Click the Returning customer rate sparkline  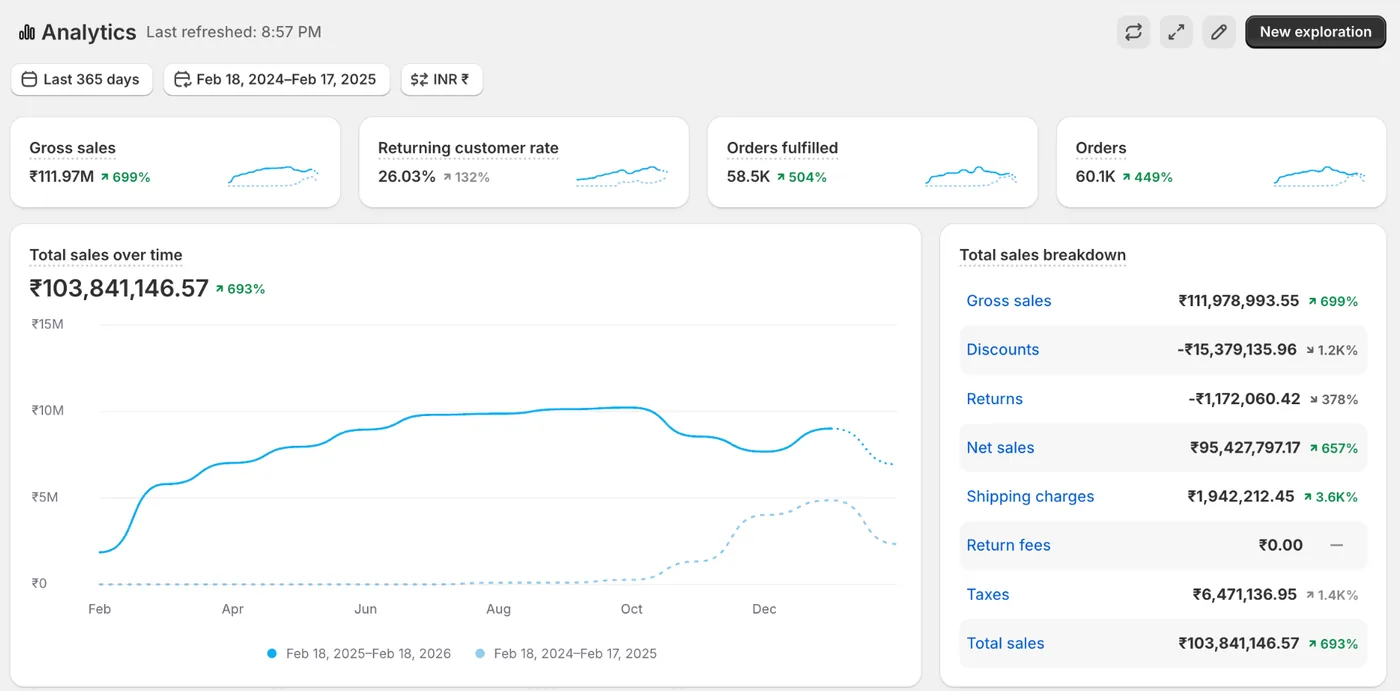point(621,176)
